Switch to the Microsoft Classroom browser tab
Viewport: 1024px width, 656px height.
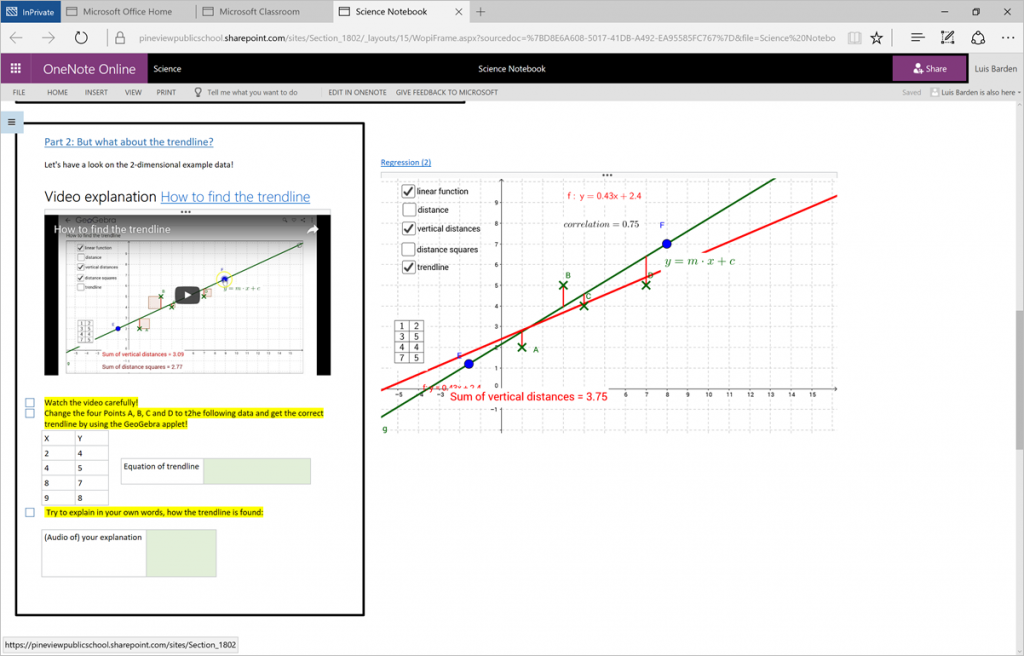259,12
